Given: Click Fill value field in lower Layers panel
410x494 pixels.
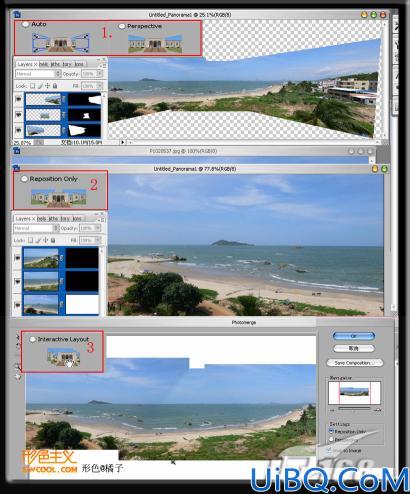Looking at the screenshot, I should pos(87,240).
